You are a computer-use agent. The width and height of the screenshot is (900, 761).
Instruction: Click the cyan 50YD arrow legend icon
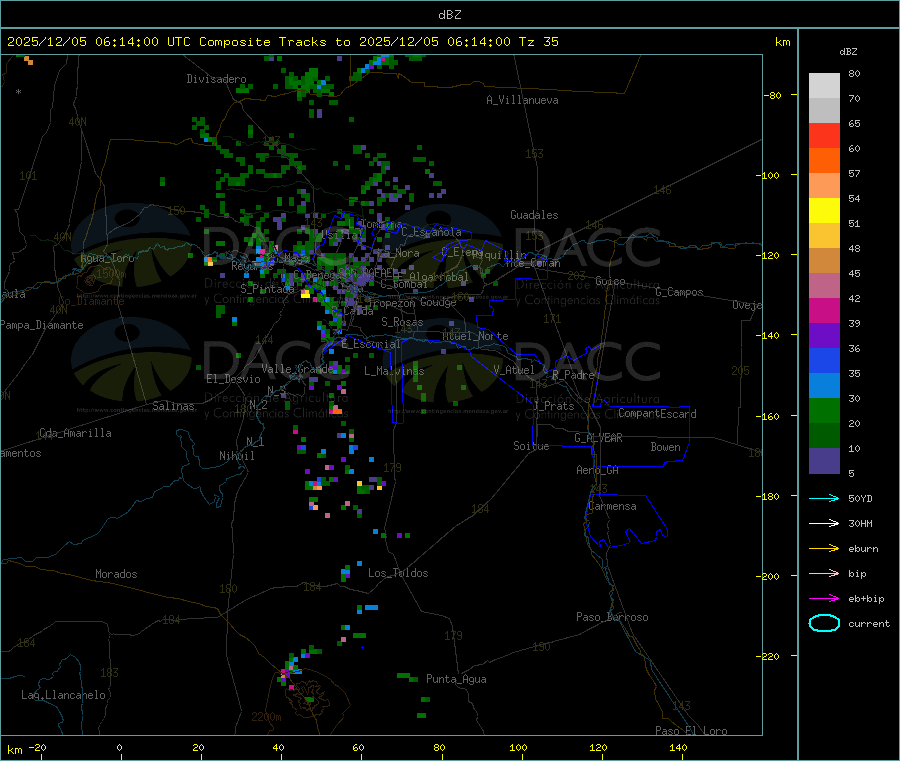[x=824, y=498]
